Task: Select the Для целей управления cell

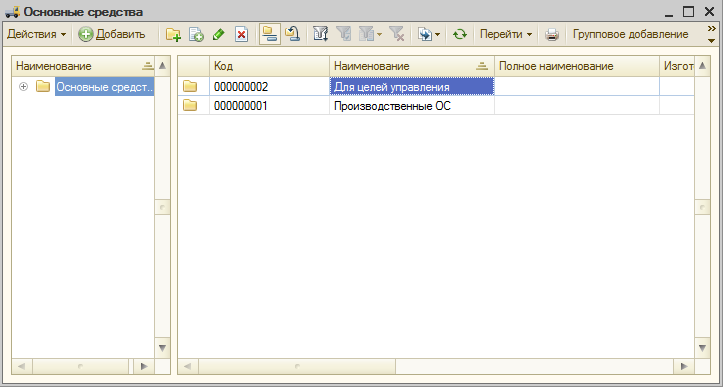Action: pyautogui.click(x=412, y=87)
